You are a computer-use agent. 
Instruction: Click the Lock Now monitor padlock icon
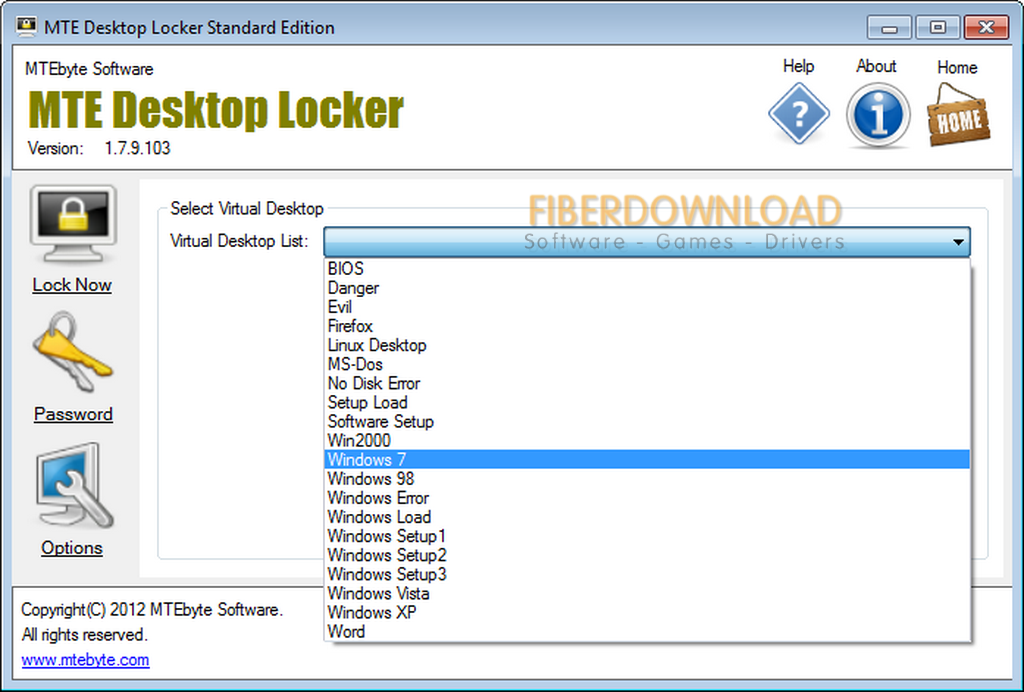[x=73, y=223]
